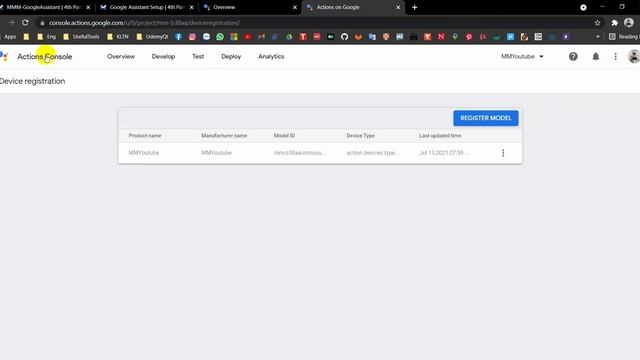Show hidden bookmarks overflow arrow
Image resolution: width=640 pixels, height=360 pixels.
tap(598, 37)
